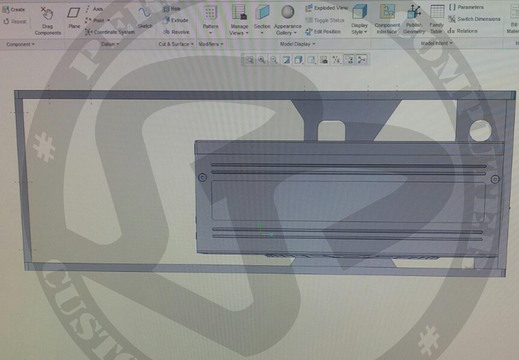Open Component Interface
Screen dimensions: 519x360
click(x=387, y=19)
